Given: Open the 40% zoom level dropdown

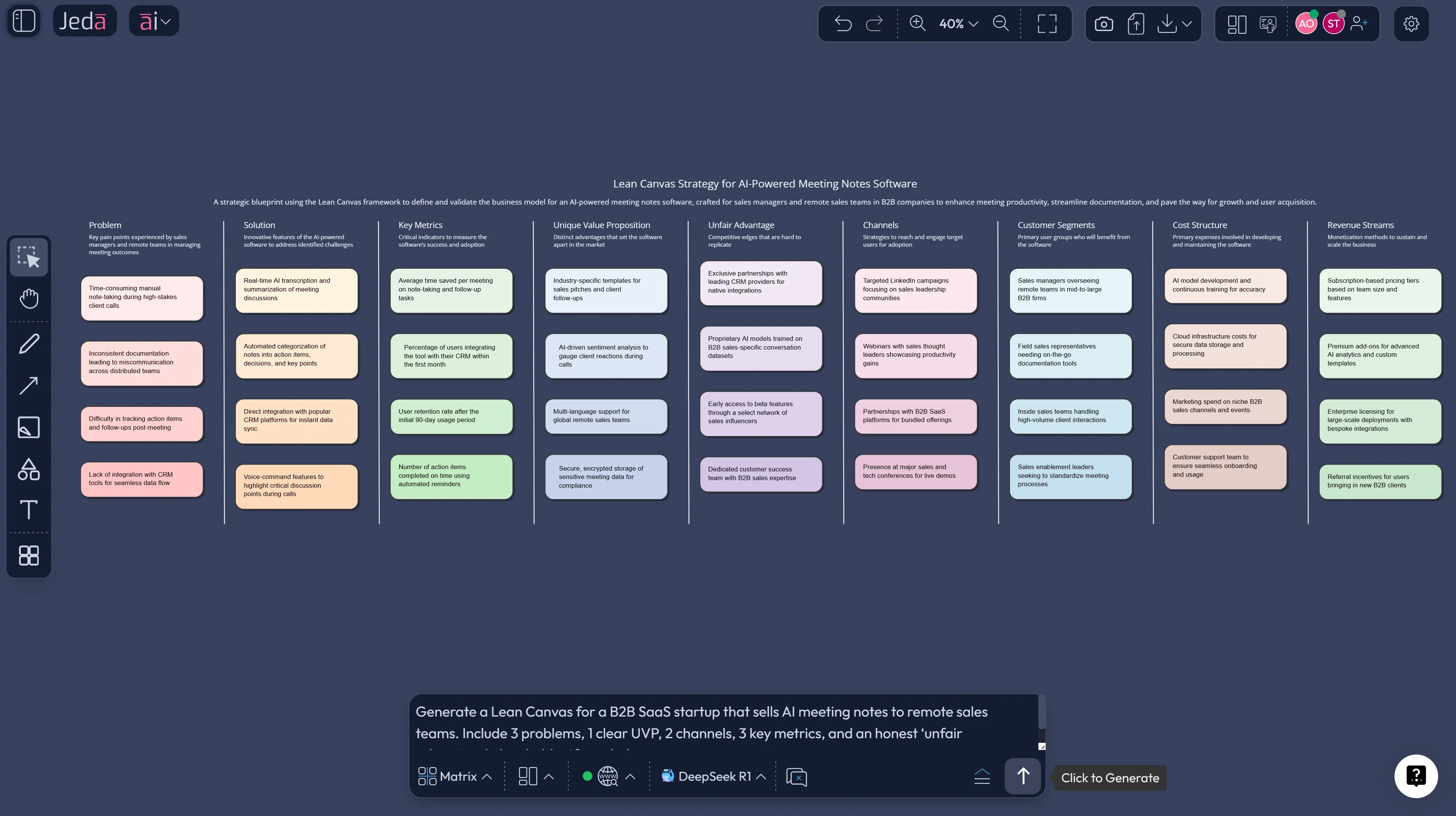Looking at the screenshot, I should point(957,23).
